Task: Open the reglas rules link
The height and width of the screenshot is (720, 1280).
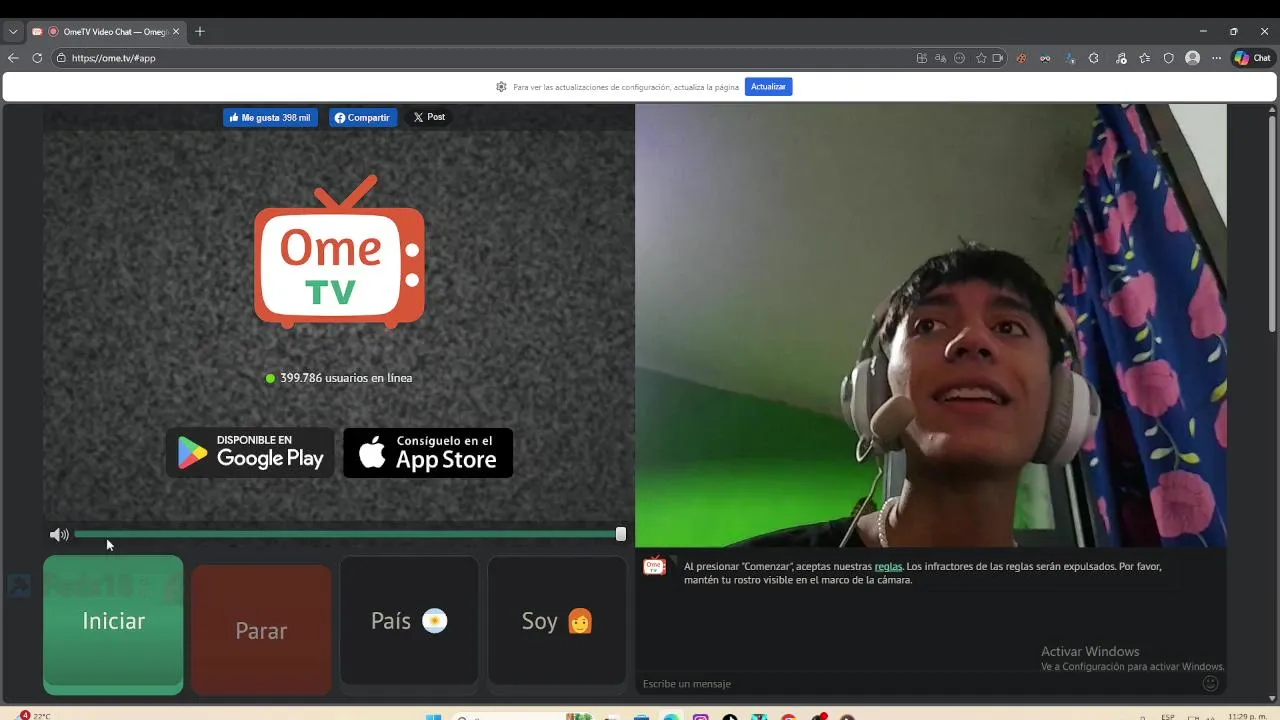Action: [888, 566]
